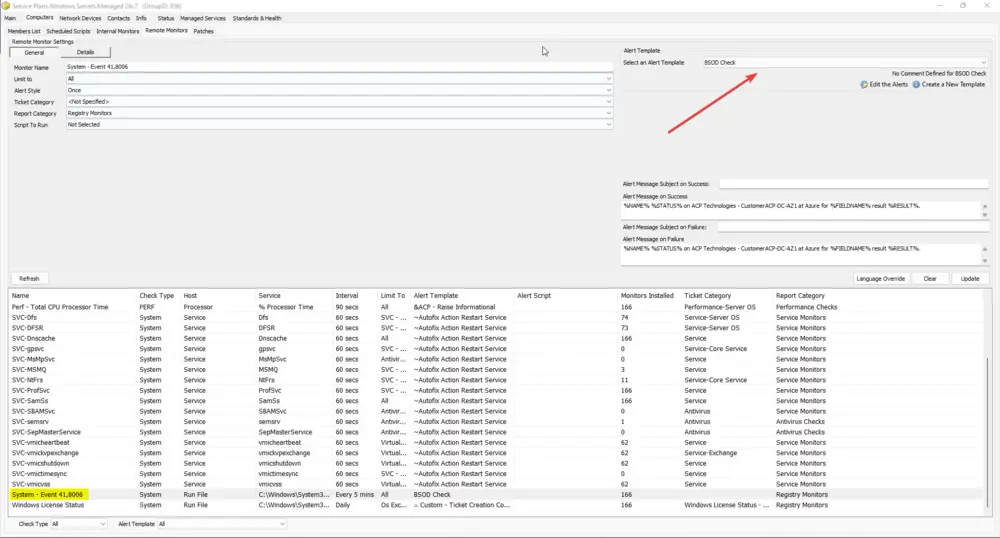
Task: Click the Create a New Template icon
Action: [916, 84]
